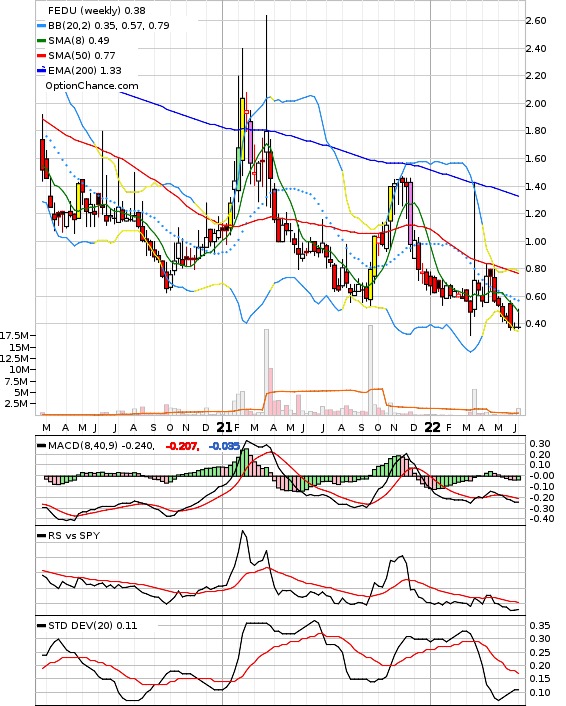The height and width of the screenshot is (706, 566).
Task: Click the red SMA(50) legend swatch
Action: [41, 55]
